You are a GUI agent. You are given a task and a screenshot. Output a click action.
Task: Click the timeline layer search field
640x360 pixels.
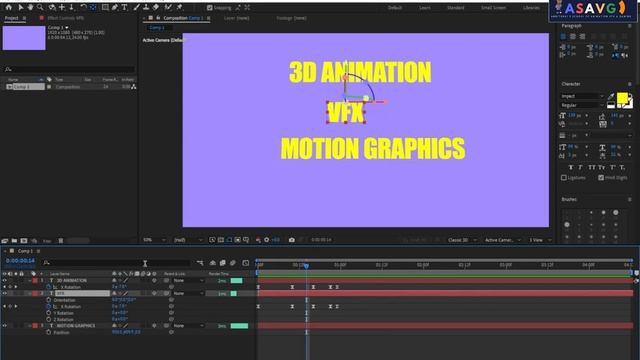pyautogui.click(x=116, y=263)
